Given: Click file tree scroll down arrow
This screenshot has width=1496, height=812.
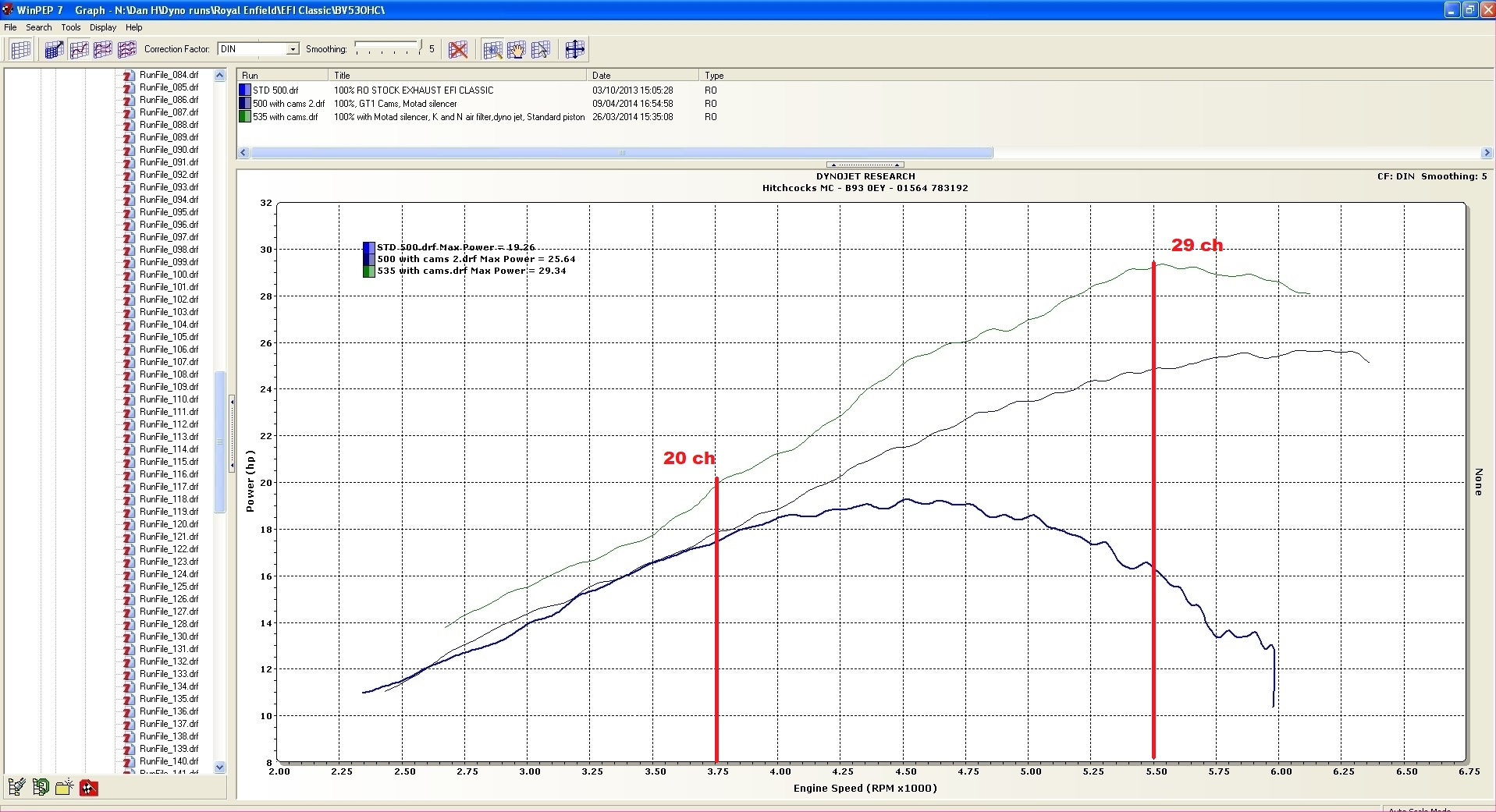Looking at the screenshot, I should [x=219, y=768].
